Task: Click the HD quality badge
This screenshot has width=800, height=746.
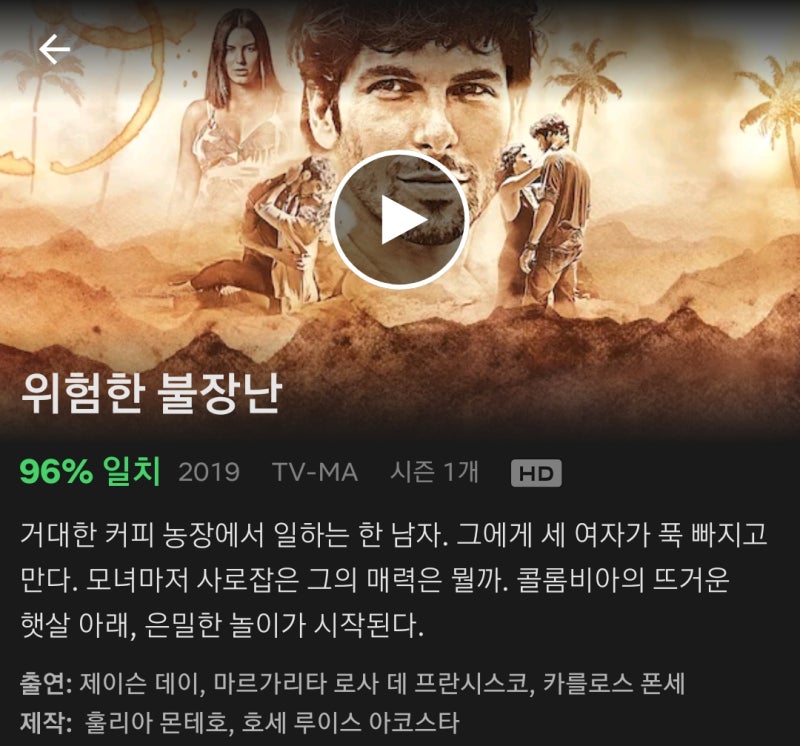Action: coord(536,473)
